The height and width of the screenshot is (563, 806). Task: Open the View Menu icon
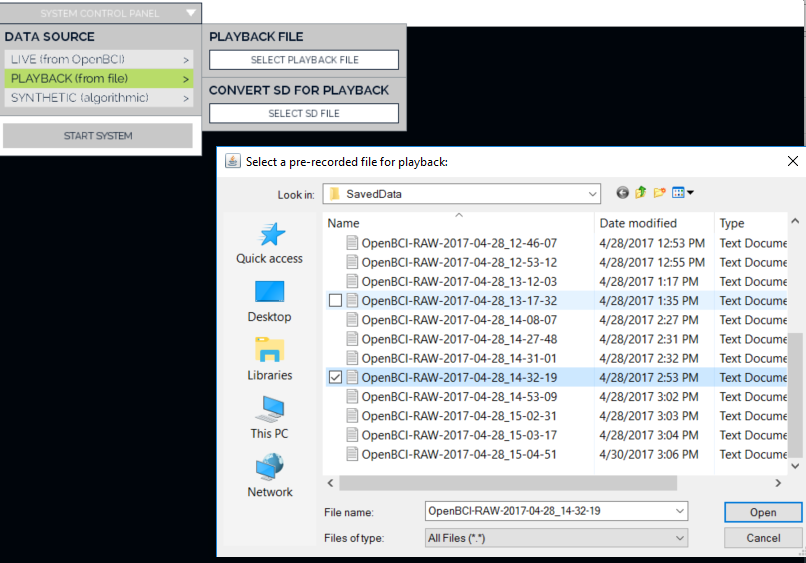(683, 193)
